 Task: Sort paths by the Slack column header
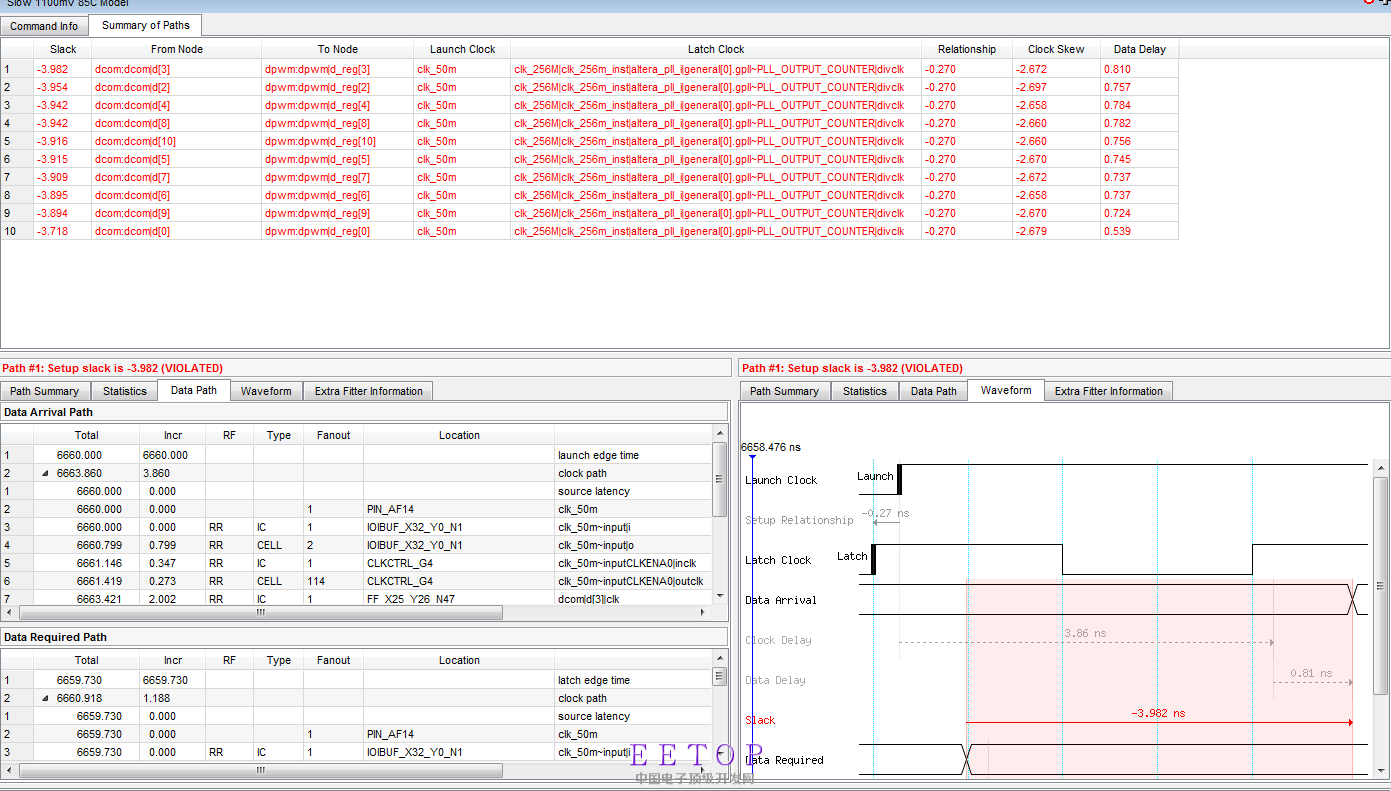point(63,49)
